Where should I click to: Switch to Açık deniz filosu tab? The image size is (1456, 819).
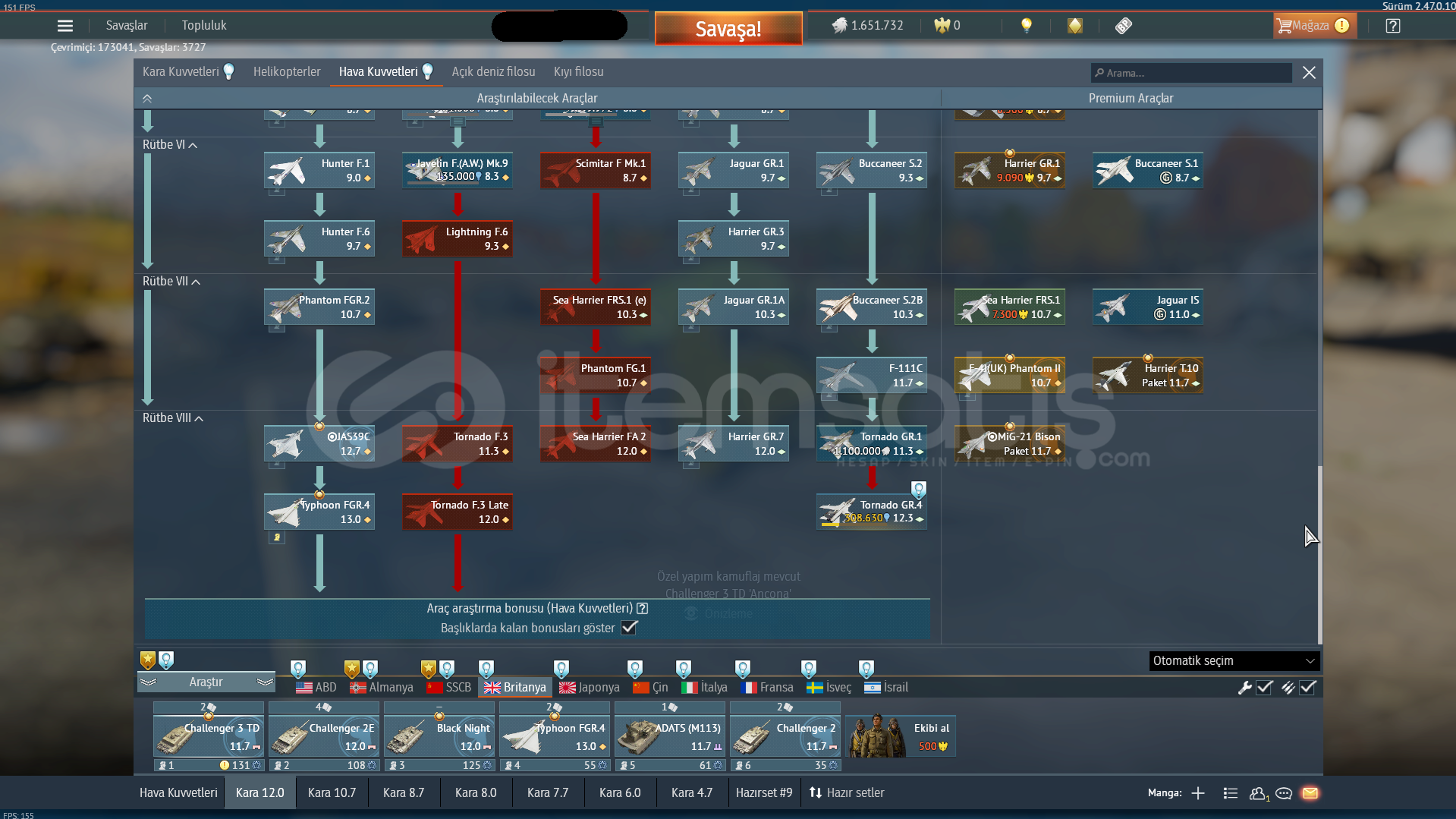tap(494, 72)
